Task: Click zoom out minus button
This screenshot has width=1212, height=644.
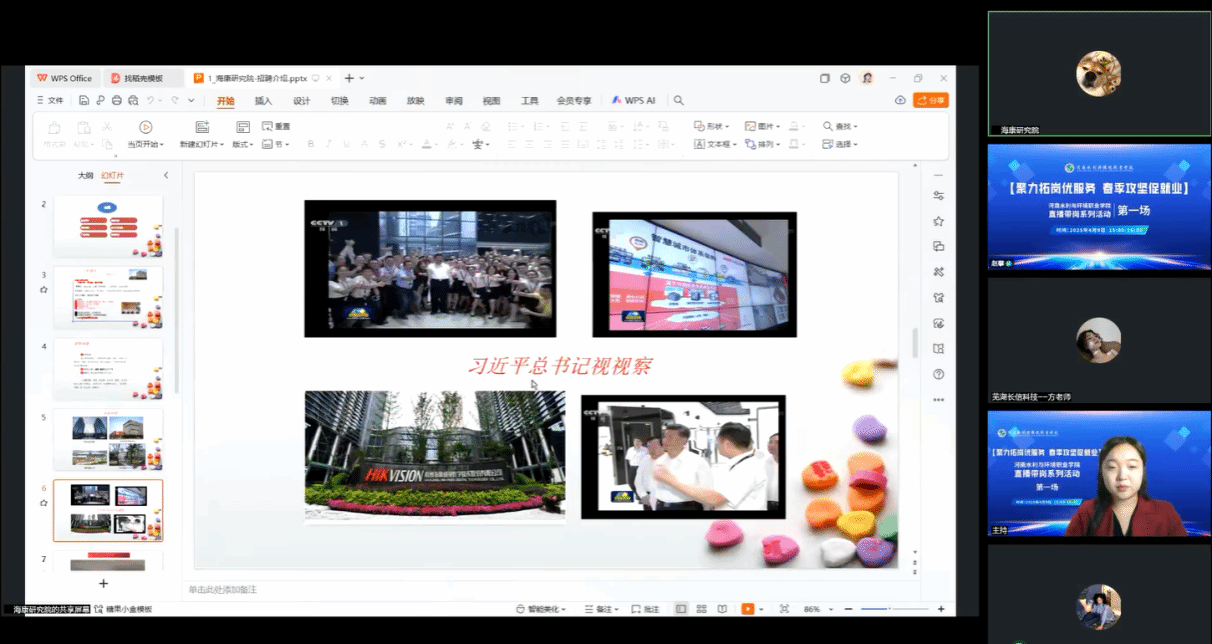Action: (x=851, y=609)
